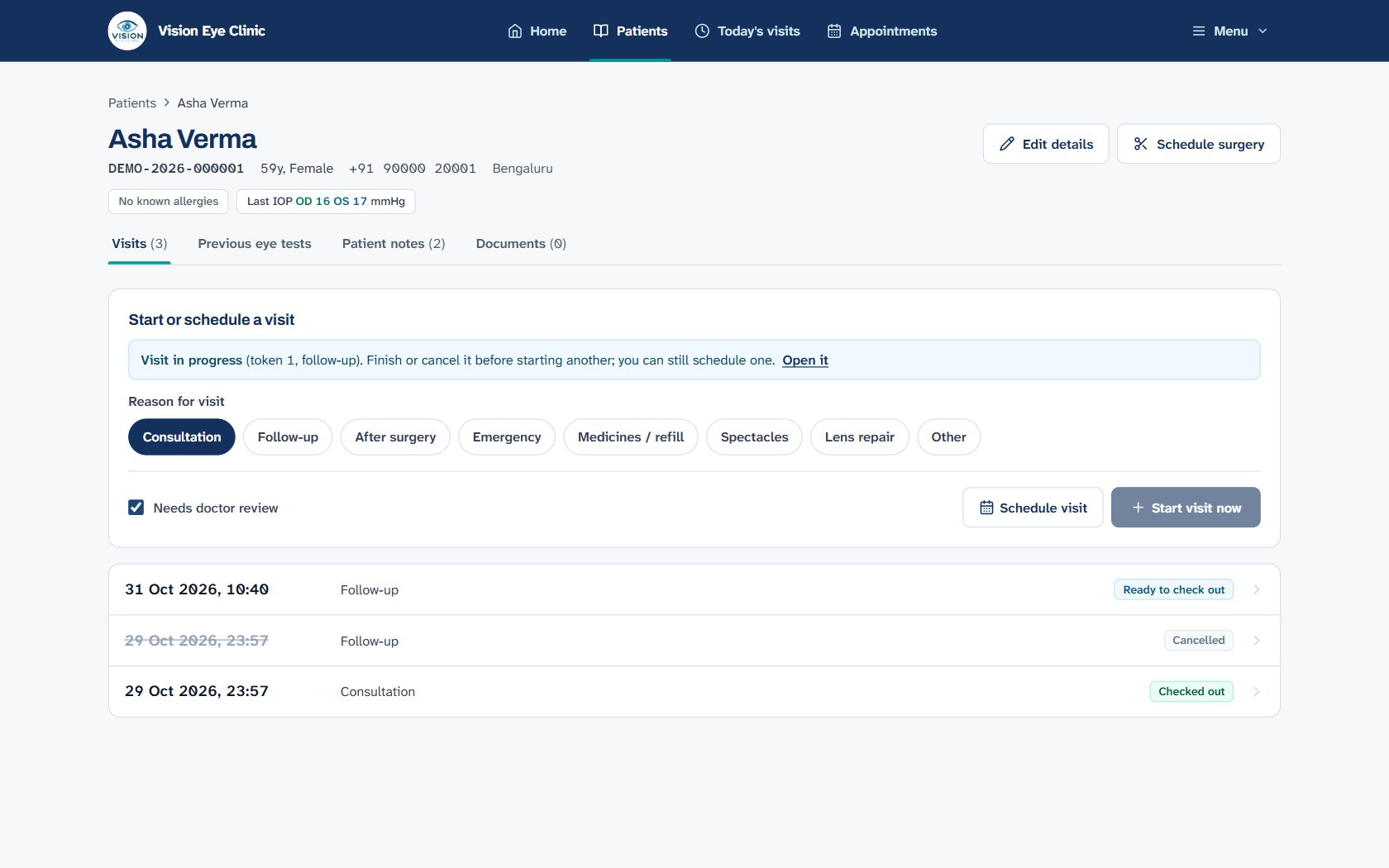Open the Patient notes (2) tab
The width and height of the screenshot is (1389, 868).
pos(394,244)
